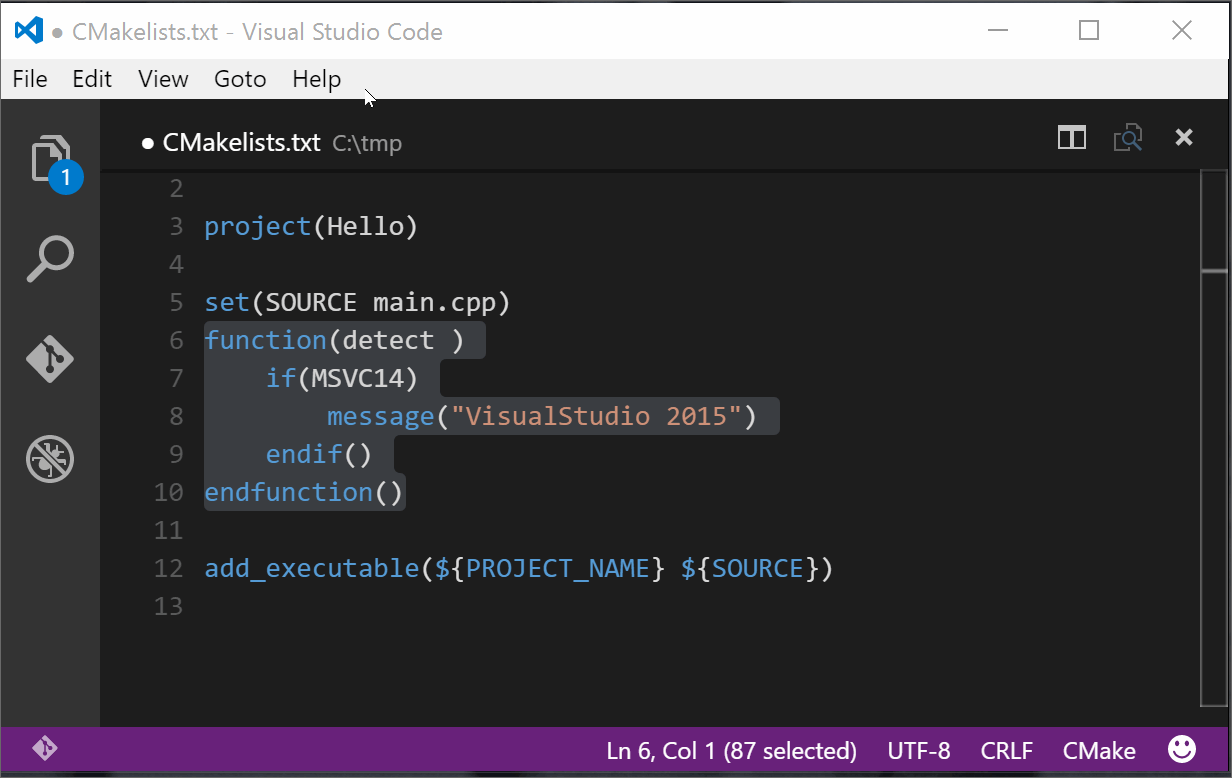Click the "VisualStudio 2015" string
Screen dimensions: 1232x778
click(597, 416)
